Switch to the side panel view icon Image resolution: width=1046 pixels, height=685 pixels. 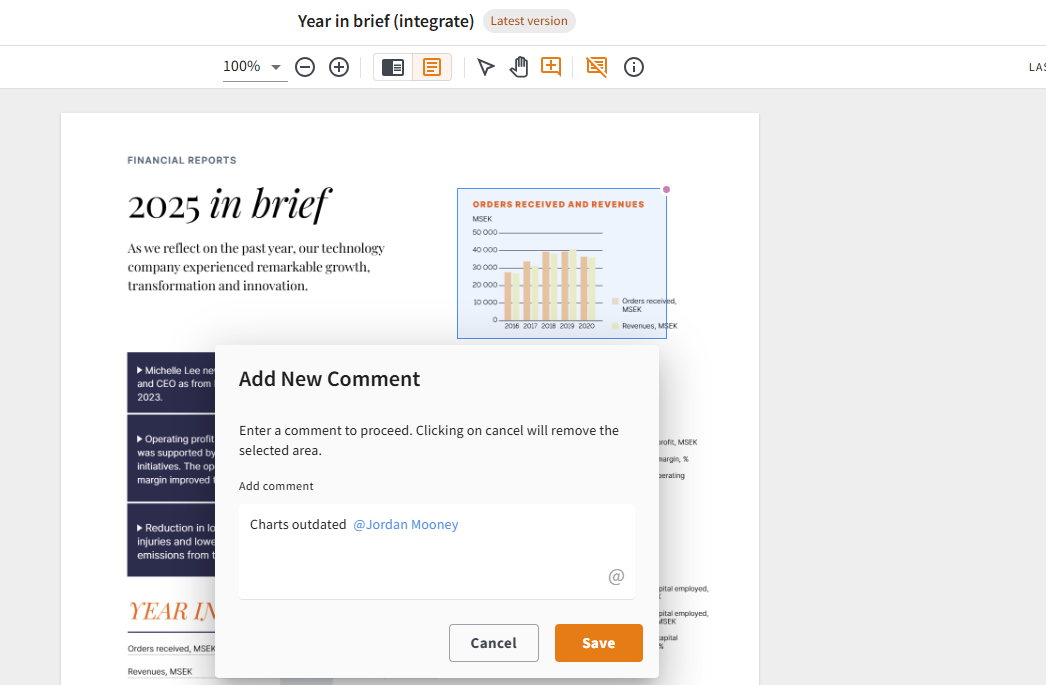[x=393, y=67]
